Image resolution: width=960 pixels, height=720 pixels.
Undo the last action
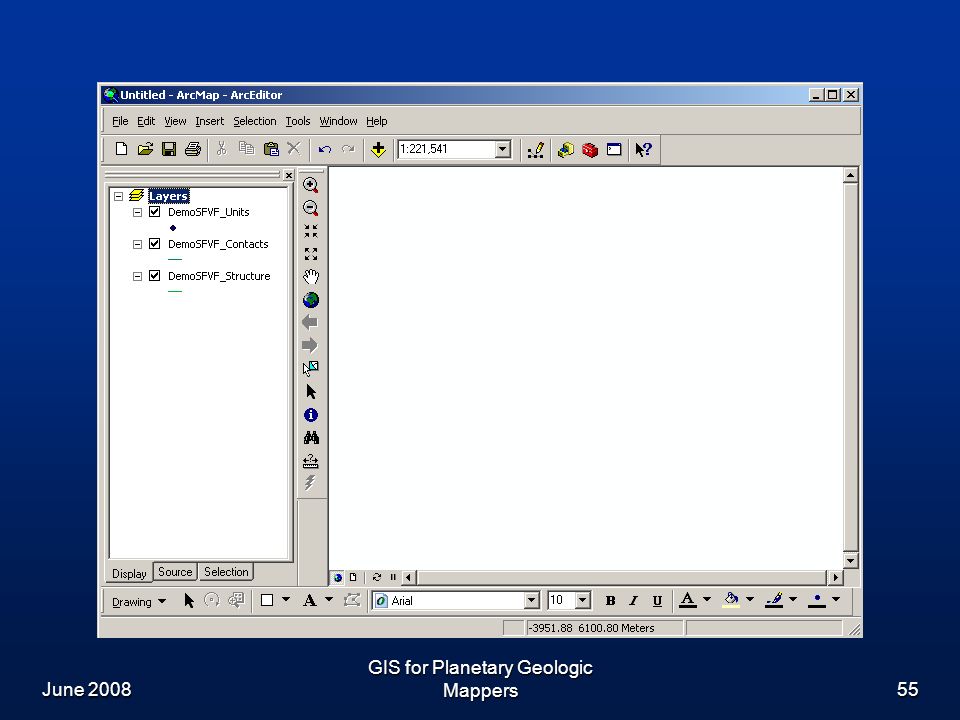[x=325, y=149]
